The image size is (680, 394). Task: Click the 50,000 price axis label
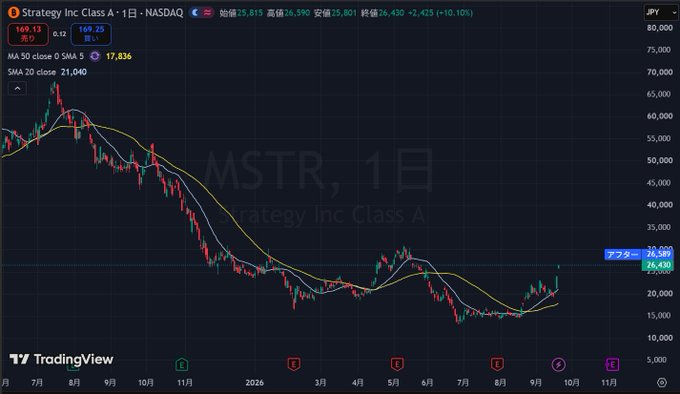click(x=660, y=160)
